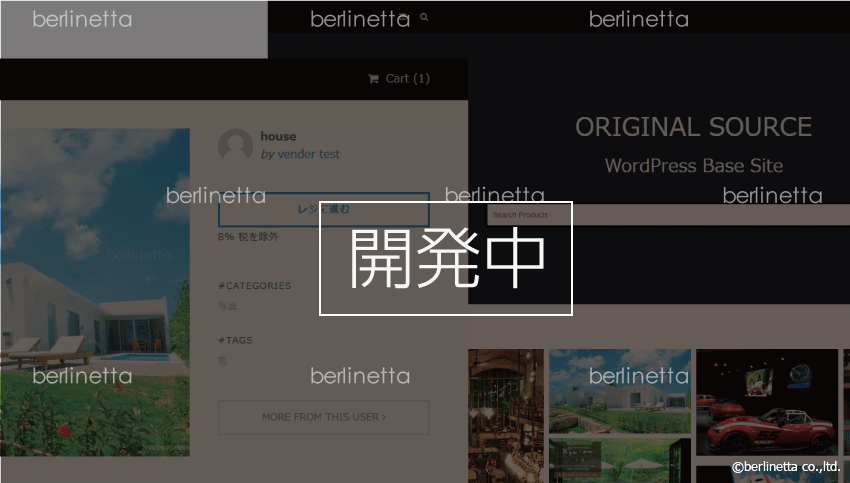Click the 写真 category link
The height and width of the screenshot is (483, 850).
point(227,306)
